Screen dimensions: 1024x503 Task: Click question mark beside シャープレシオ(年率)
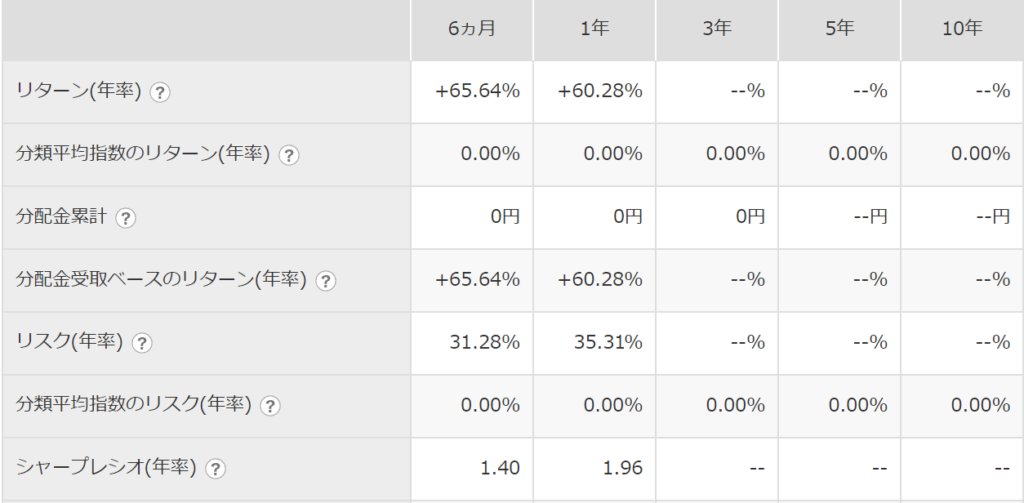click(x=216, y=468)
